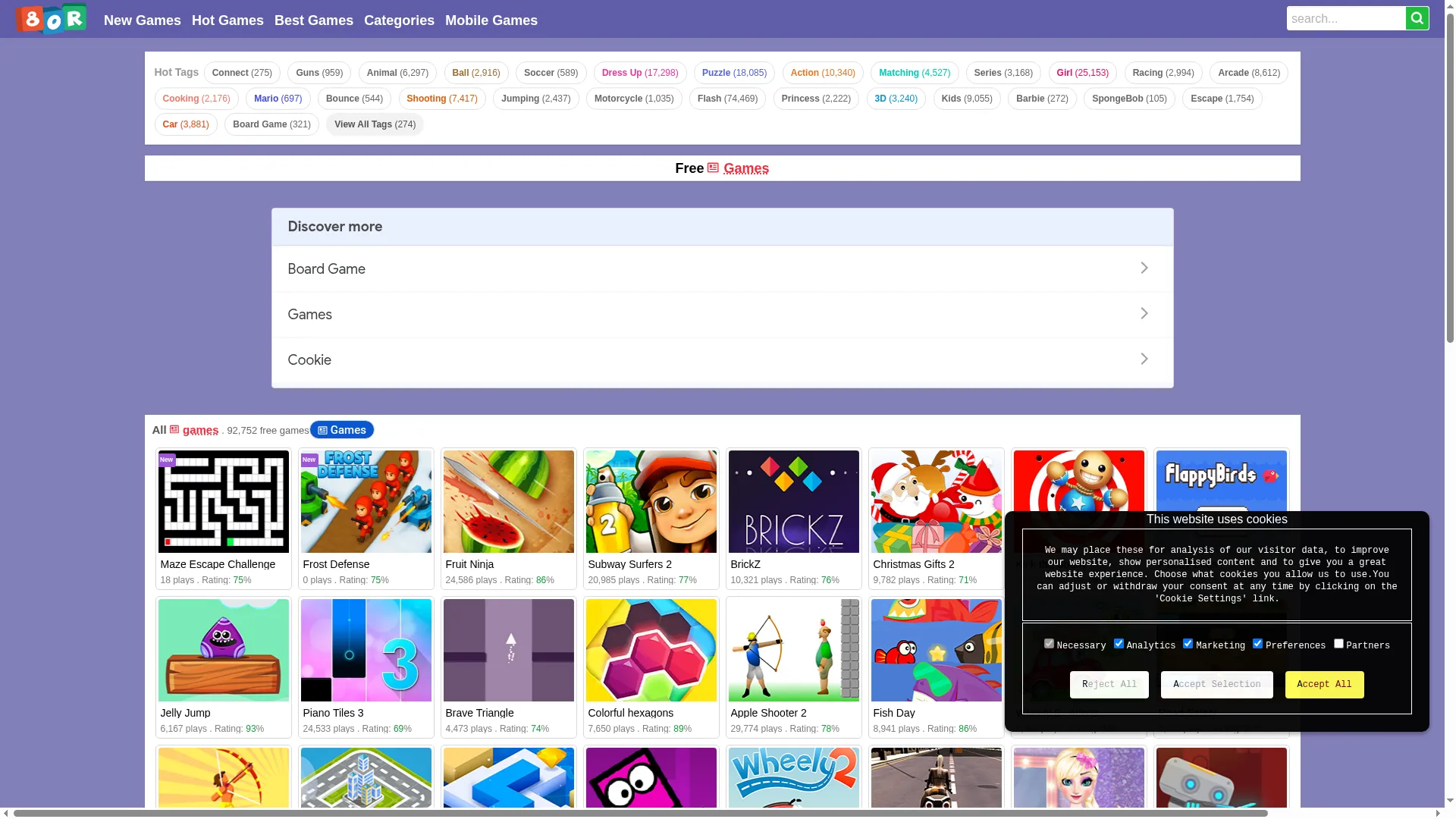Select the Animal tag
Viewport: 1456px width, 819px height.
pos(397,73)
